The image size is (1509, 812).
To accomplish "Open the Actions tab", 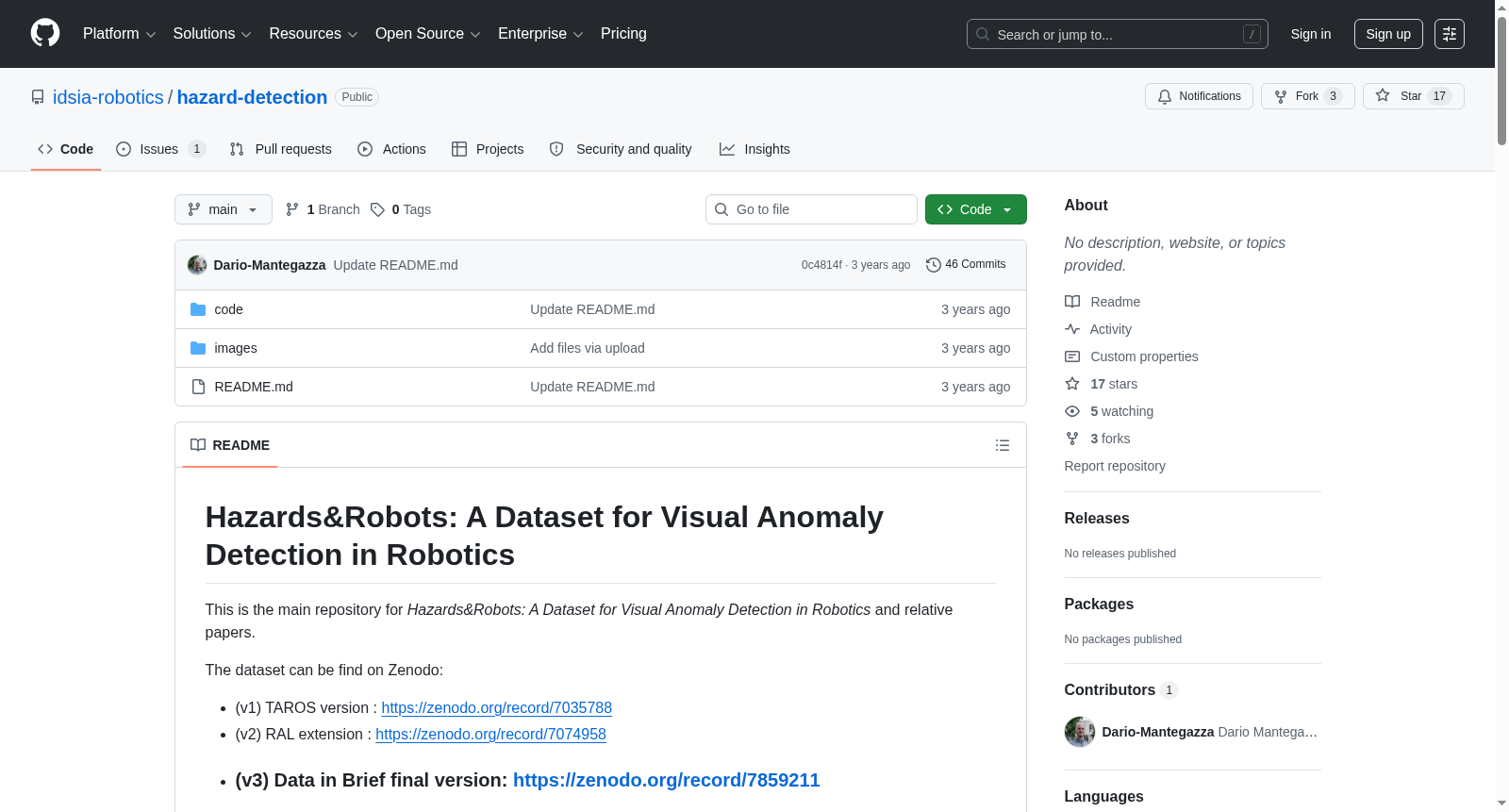I will click(391, 149).
